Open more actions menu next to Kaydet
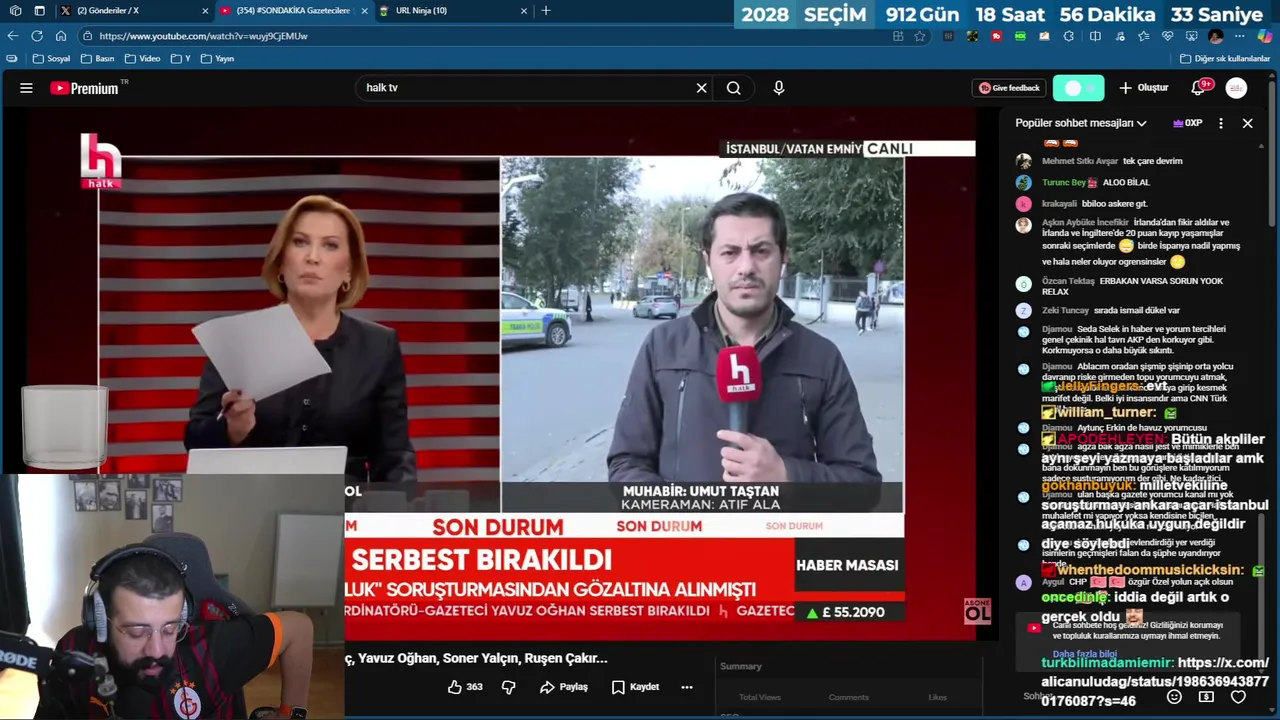Screen dimensions: 1280x720 pos(687,687)
